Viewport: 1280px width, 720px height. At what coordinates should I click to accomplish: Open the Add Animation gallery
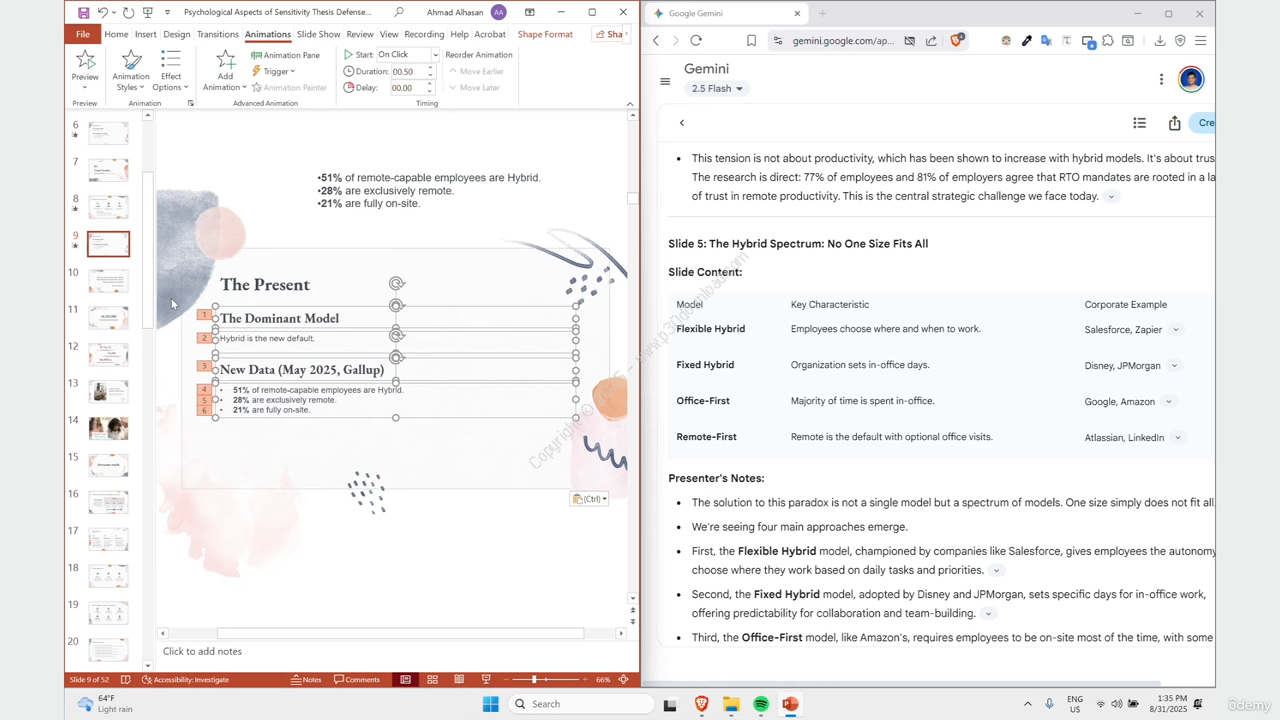225,70
